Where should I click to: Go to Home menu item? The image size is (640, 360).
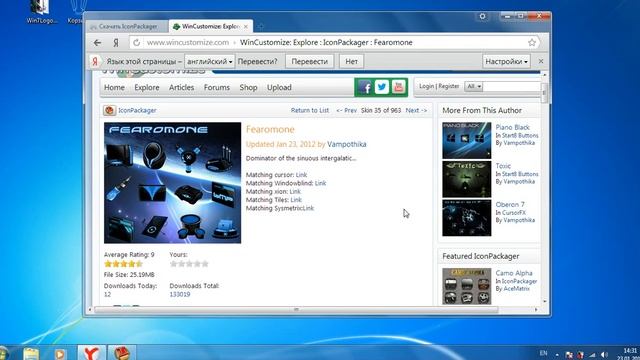(114, 87)
